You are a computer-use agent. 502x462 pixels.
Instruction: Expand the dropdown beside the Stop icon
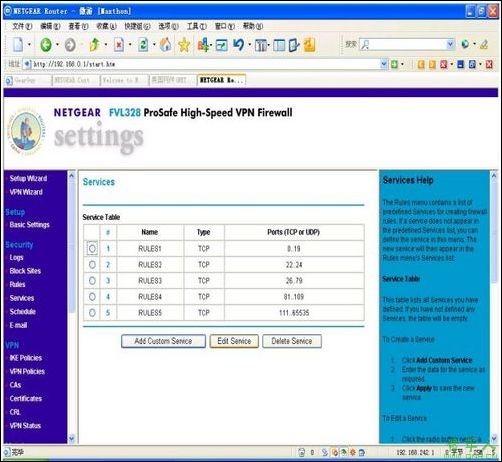click(130, 45)
